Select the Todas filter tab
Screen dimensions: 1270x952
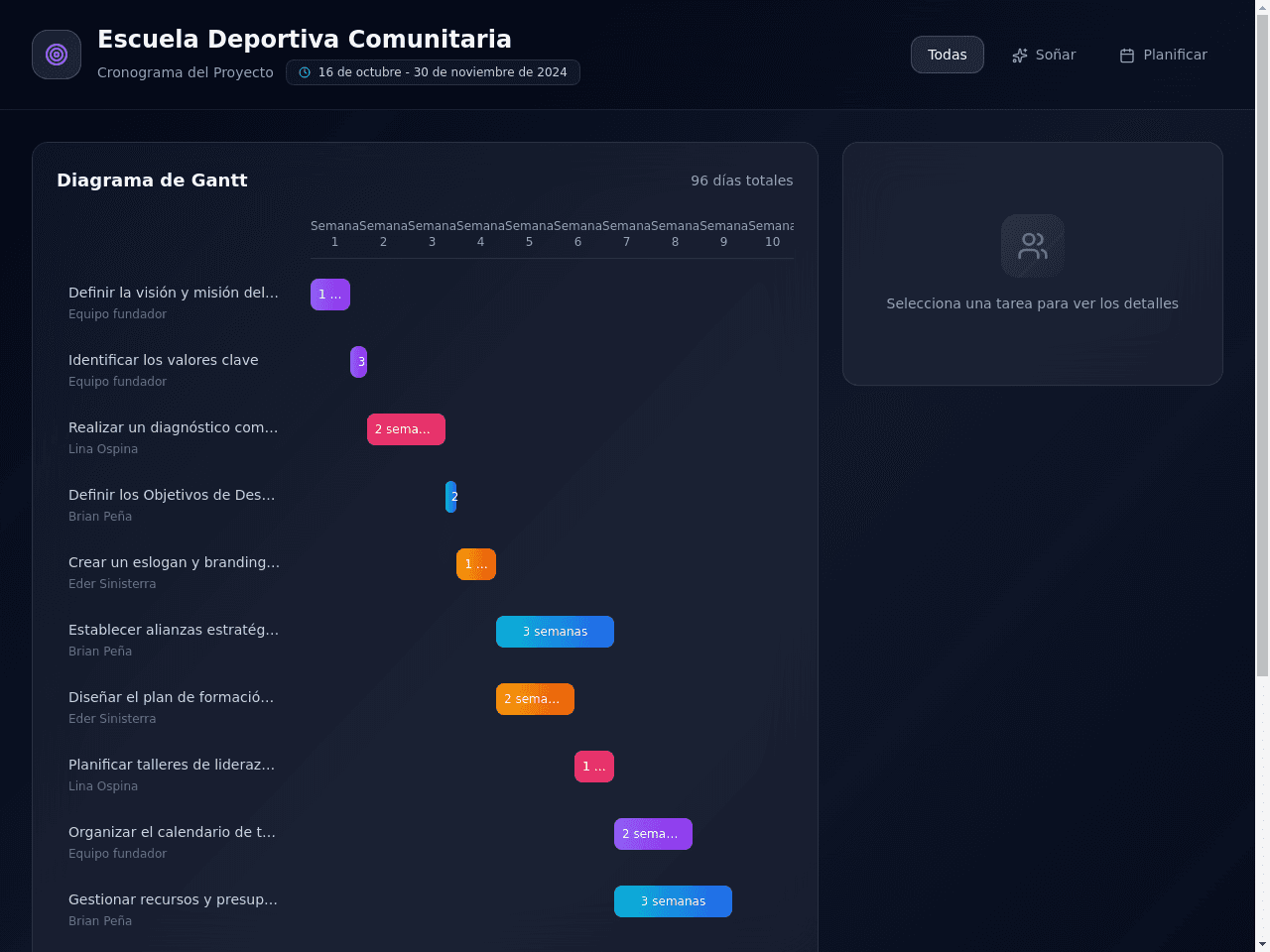pyautogui.click(x=948, y=55)
